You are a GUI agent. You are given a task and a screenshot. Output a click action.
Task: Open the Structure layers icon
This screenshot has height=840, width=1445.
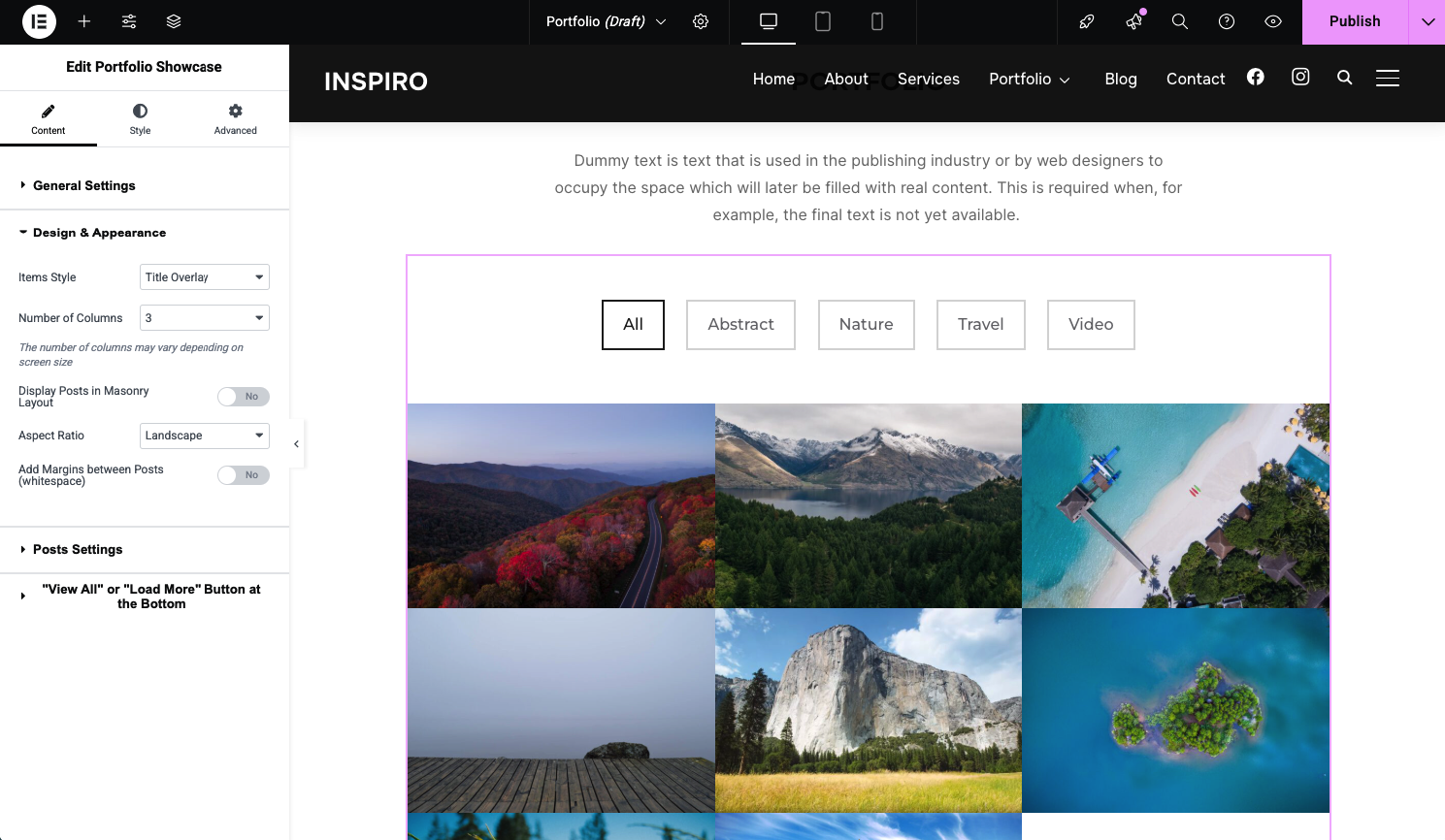pos(174,21)
